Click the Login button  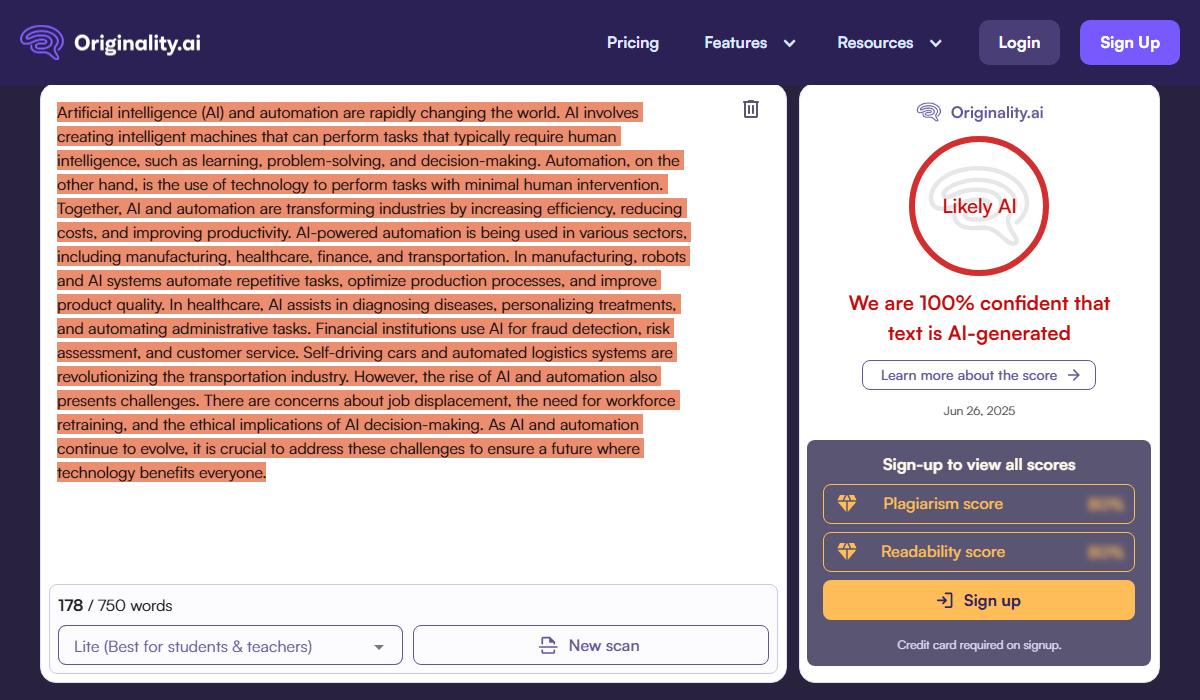1019,43
